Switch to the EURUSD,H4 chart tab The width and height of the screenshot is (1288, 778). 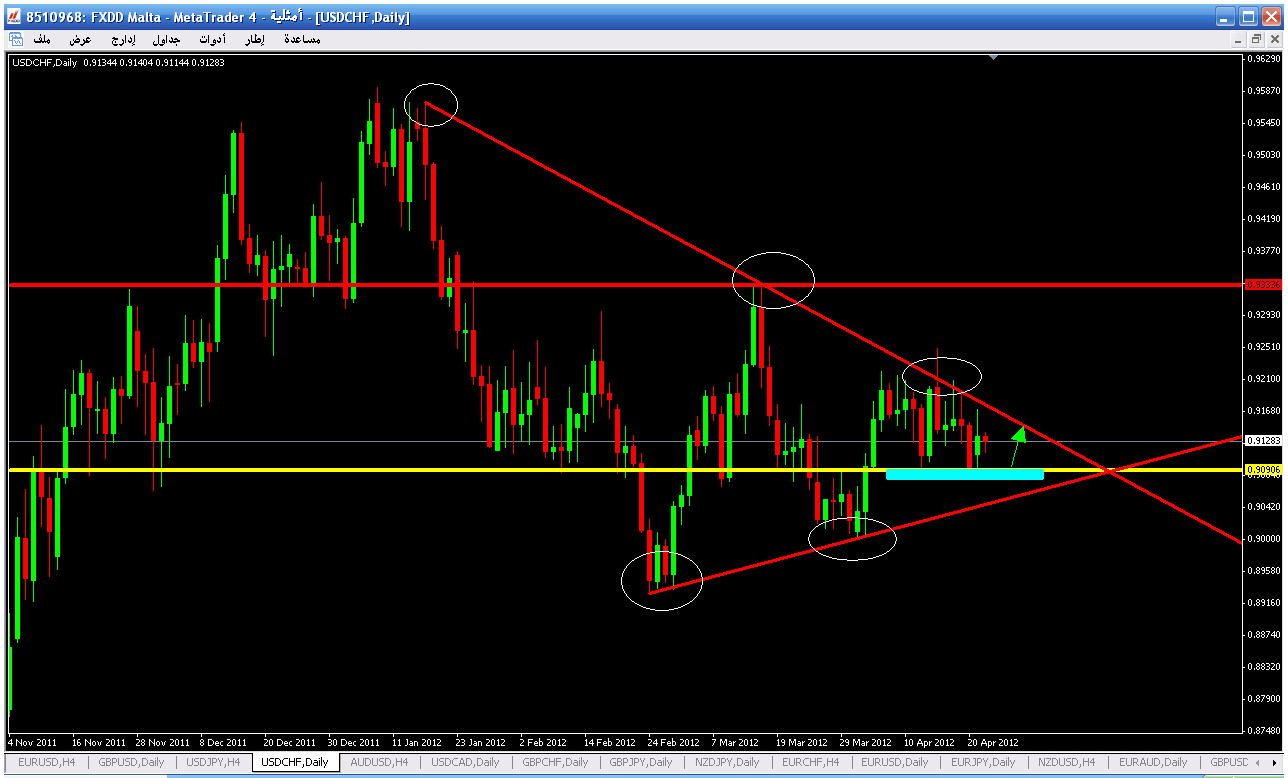point(47,762)
